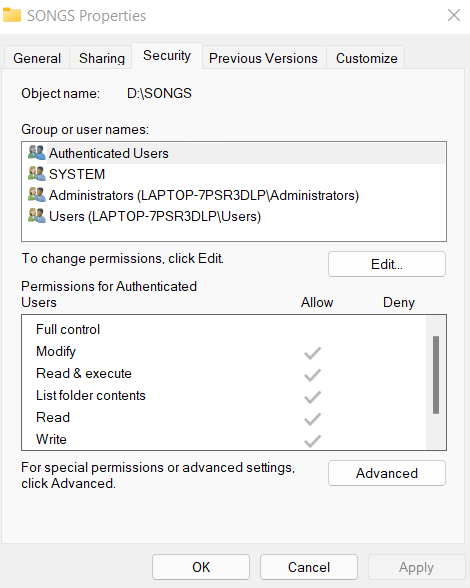Open the Previous Versions tab
Image resolution: width=470 pixels, height=588 pixels.
pos(263,58)
